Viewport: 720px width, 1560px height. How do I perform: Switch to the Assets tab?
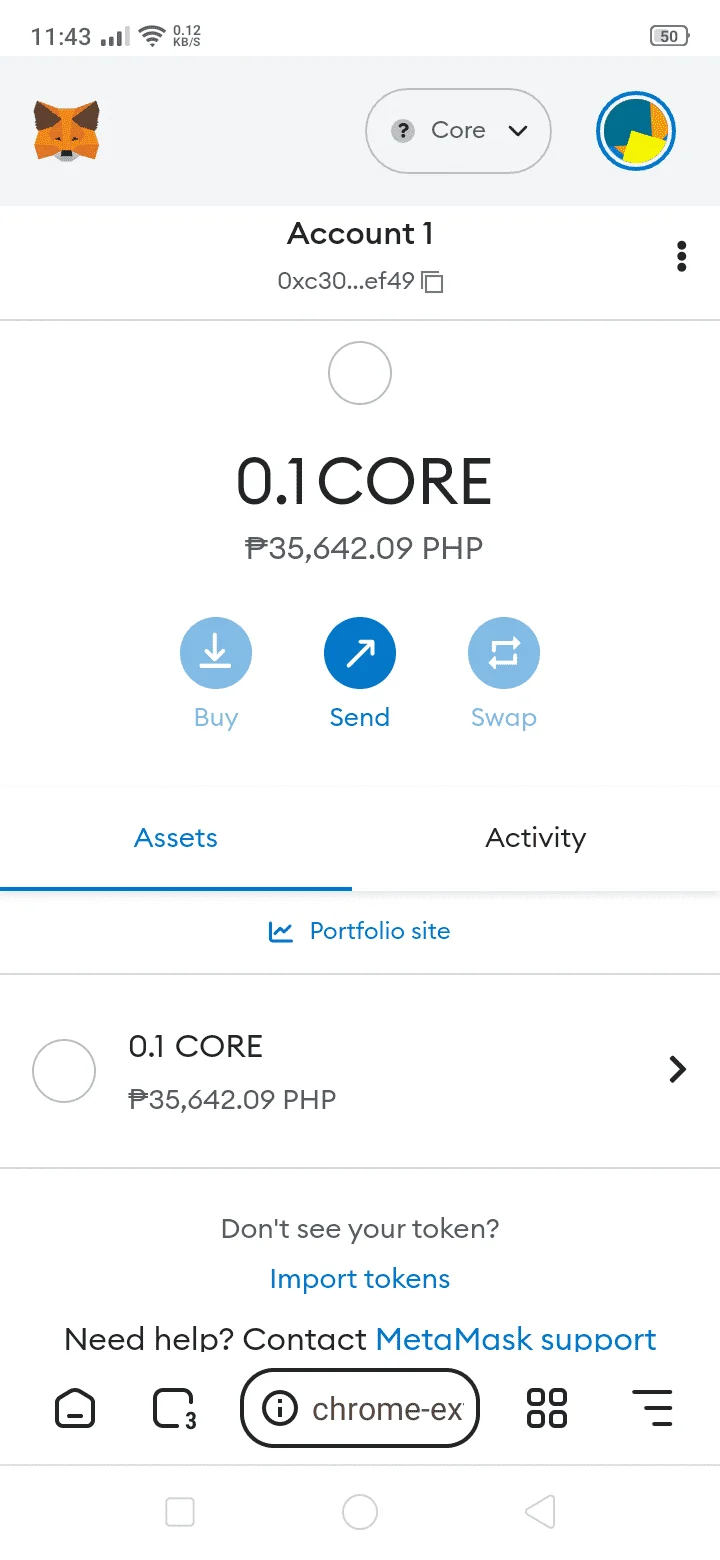176,838
